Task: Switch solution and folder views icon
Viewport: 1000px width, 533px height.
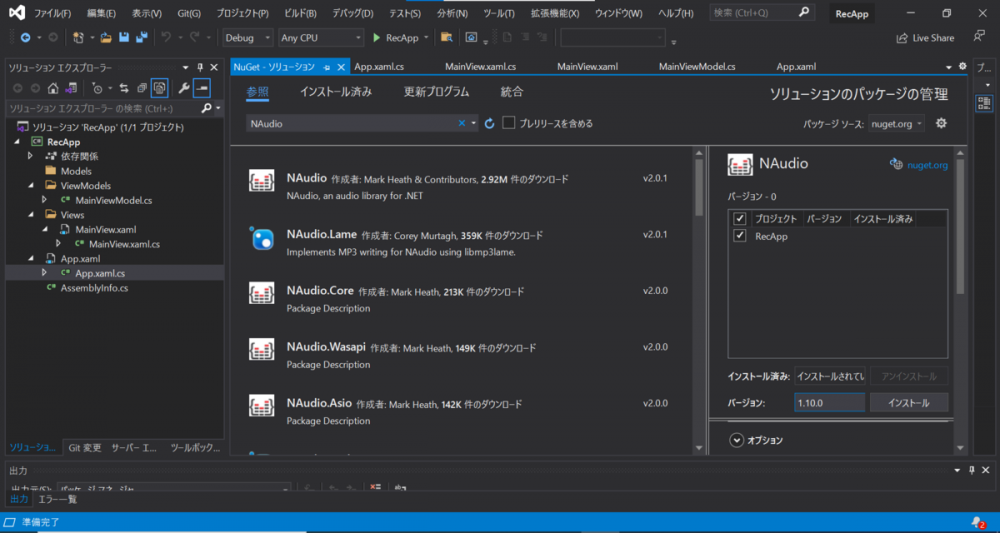Action: click(71, 88)
